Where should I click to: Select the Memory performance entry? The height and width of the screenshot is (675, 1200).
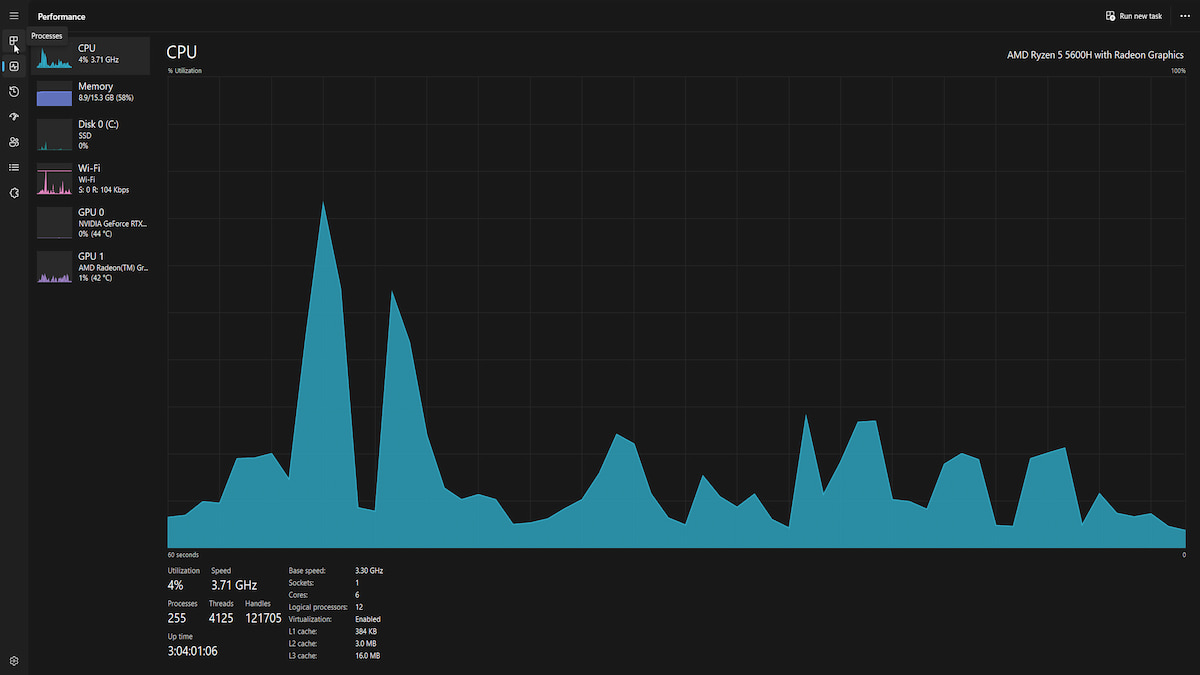click(91, 92)
